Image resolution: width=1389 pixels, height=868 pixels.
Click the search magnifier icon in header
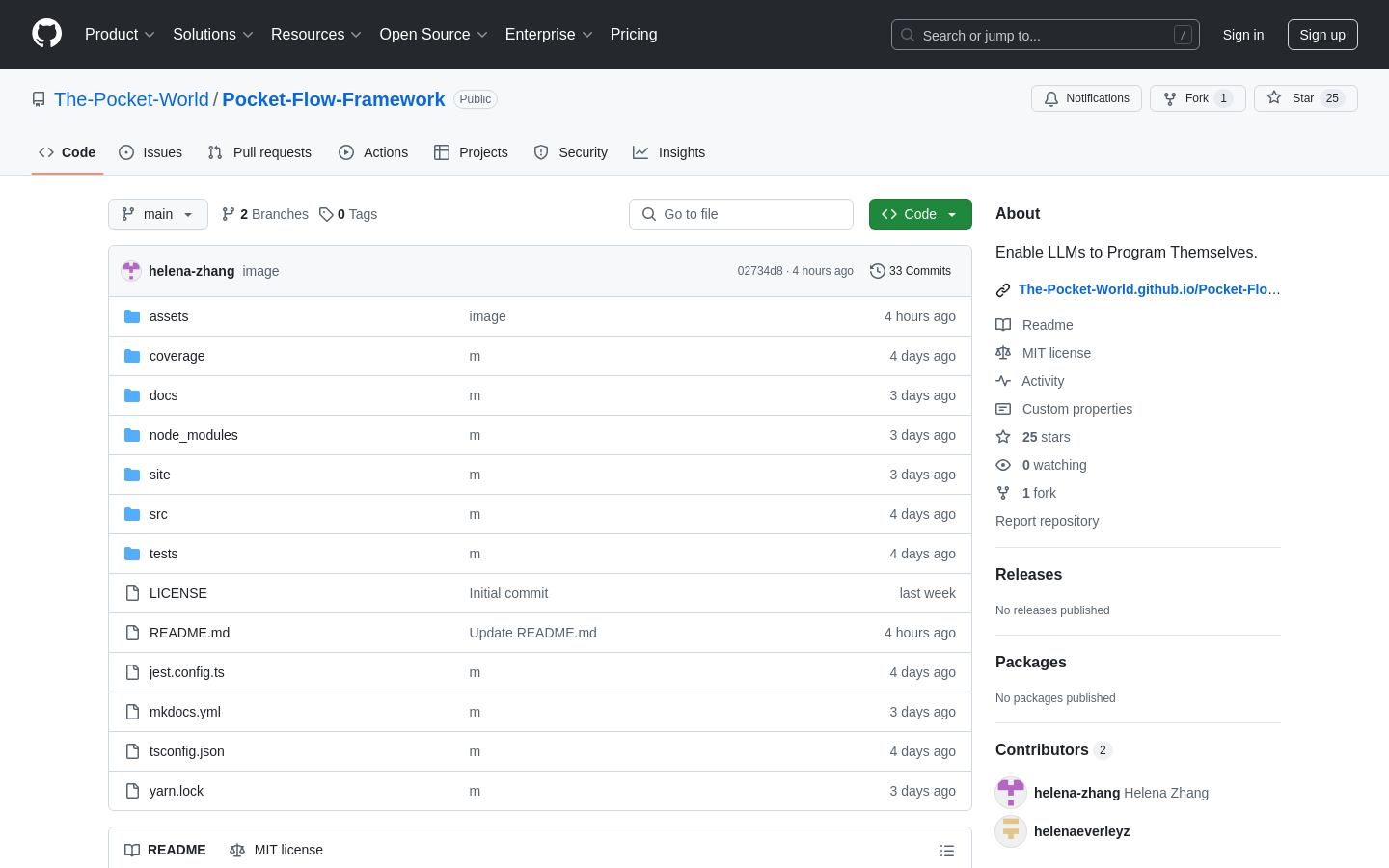point(908,35)
